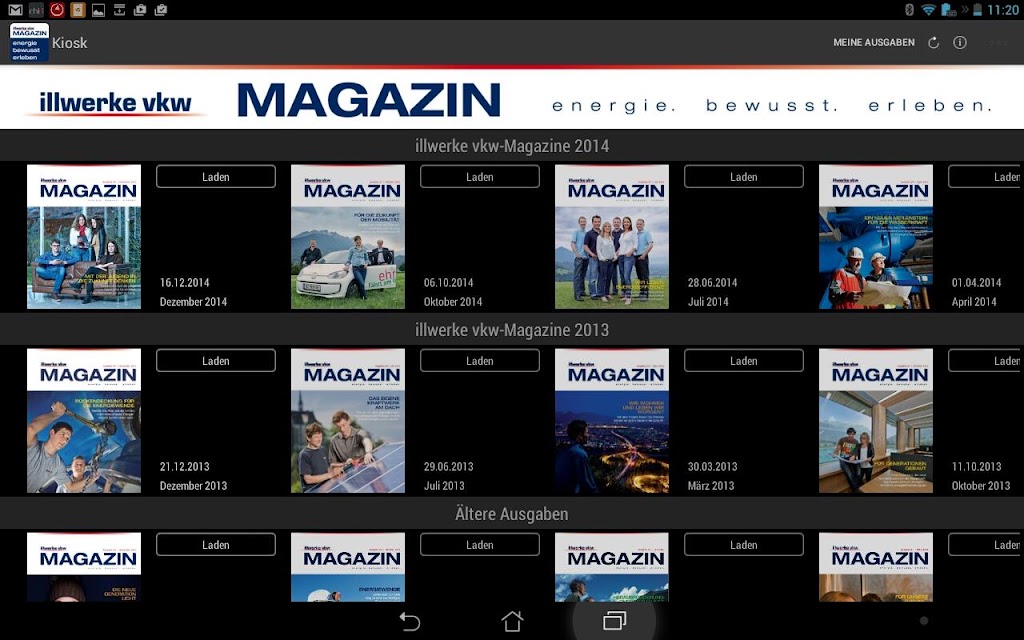
Task: Open the Dezember 2013 magazine cover
Action: tap(84, 421)
